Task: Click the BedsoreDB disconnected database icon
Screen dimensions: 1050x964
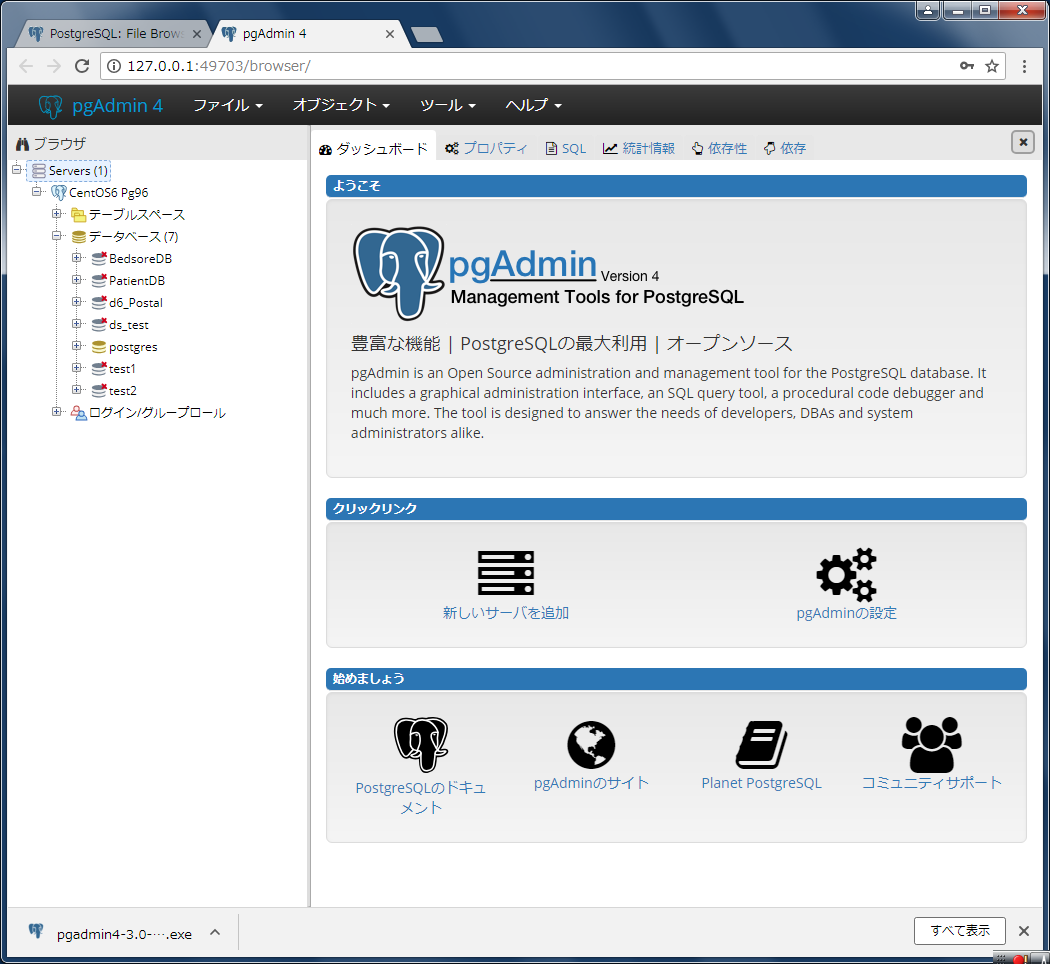Action: pos(99,258)
